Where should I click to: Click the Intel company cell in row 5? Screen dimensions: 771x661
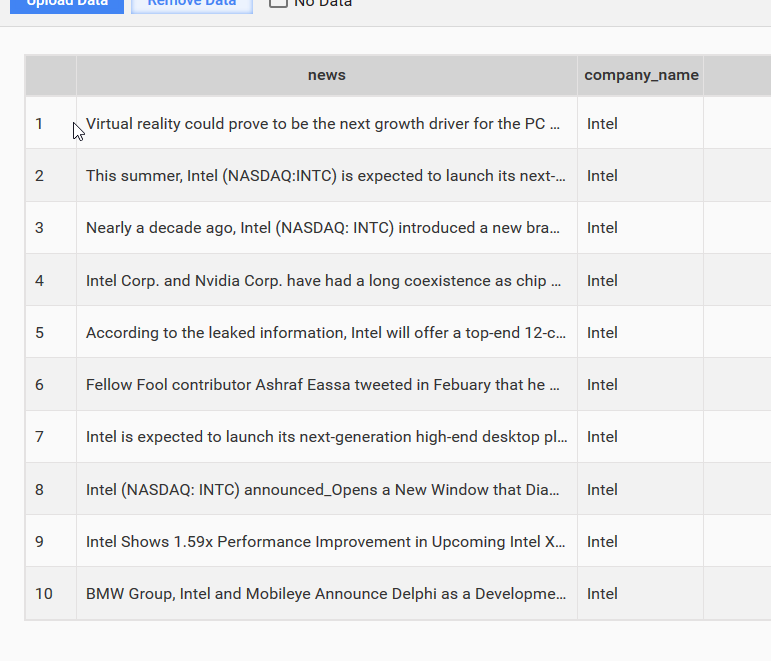[641, 332]
